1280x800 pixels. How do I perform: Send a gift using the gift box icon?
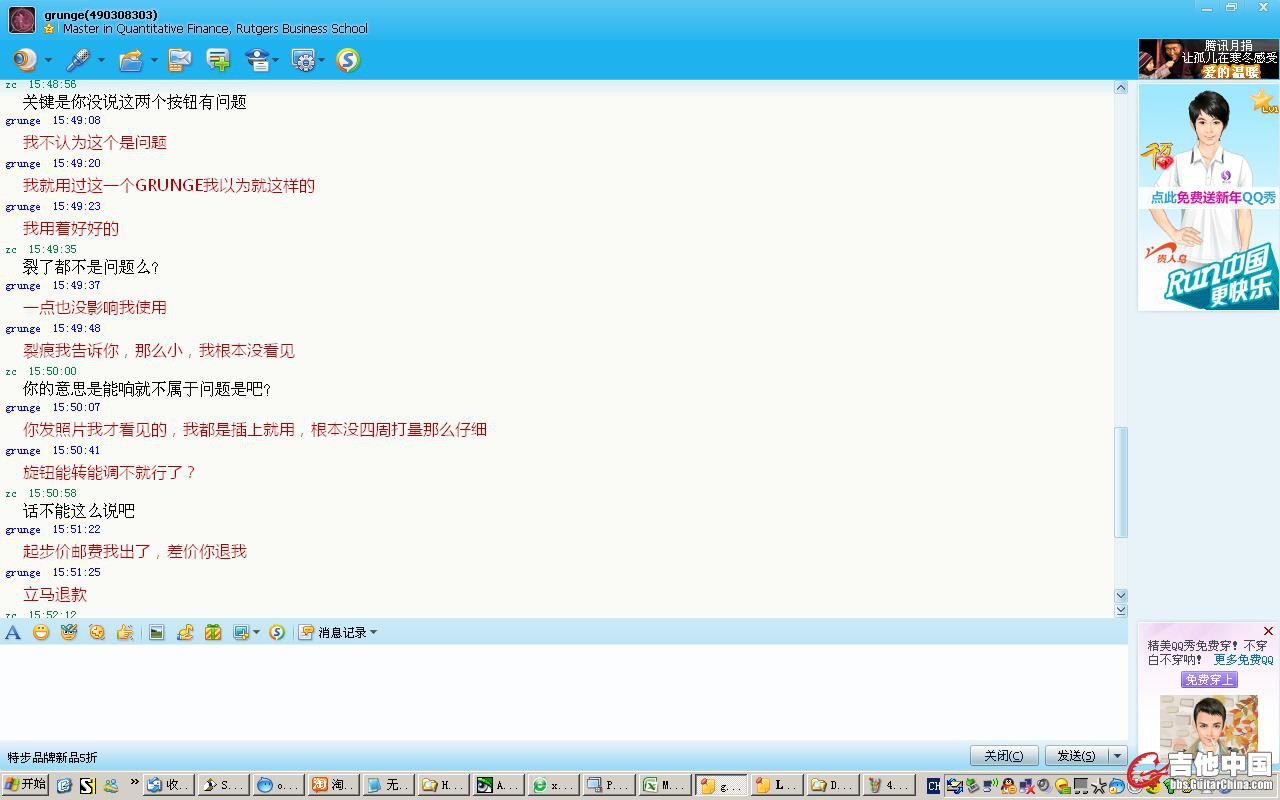click(213, 632)
